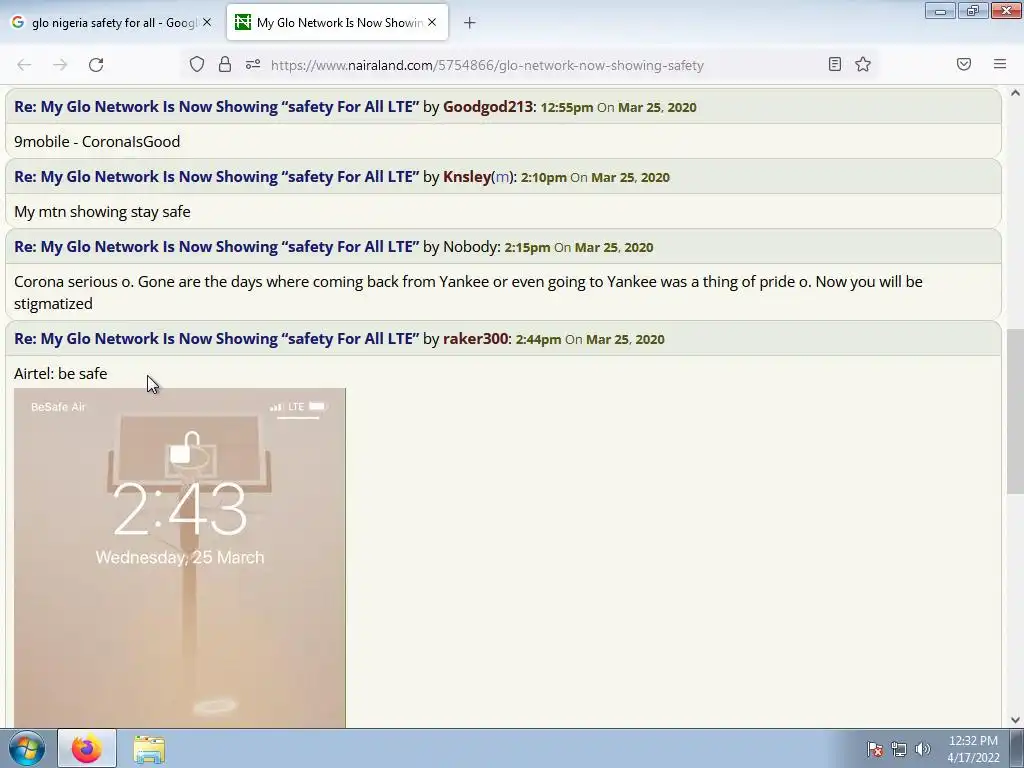Bookmark this page with the star icon
The image size is (1024, 768).
[x=863, y=64]
